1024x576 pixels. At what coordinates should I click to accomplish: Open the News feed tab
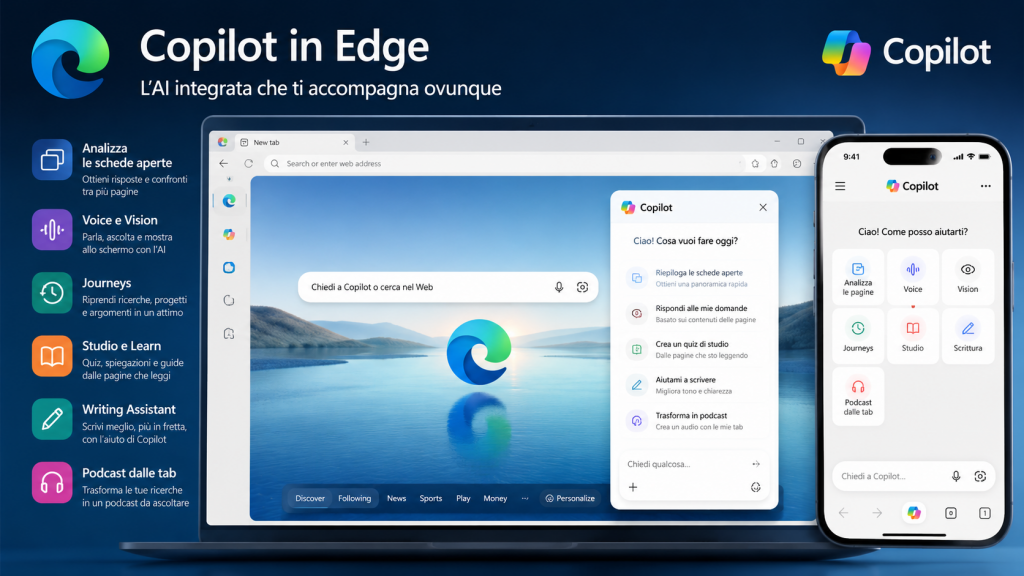coord(396,498)
